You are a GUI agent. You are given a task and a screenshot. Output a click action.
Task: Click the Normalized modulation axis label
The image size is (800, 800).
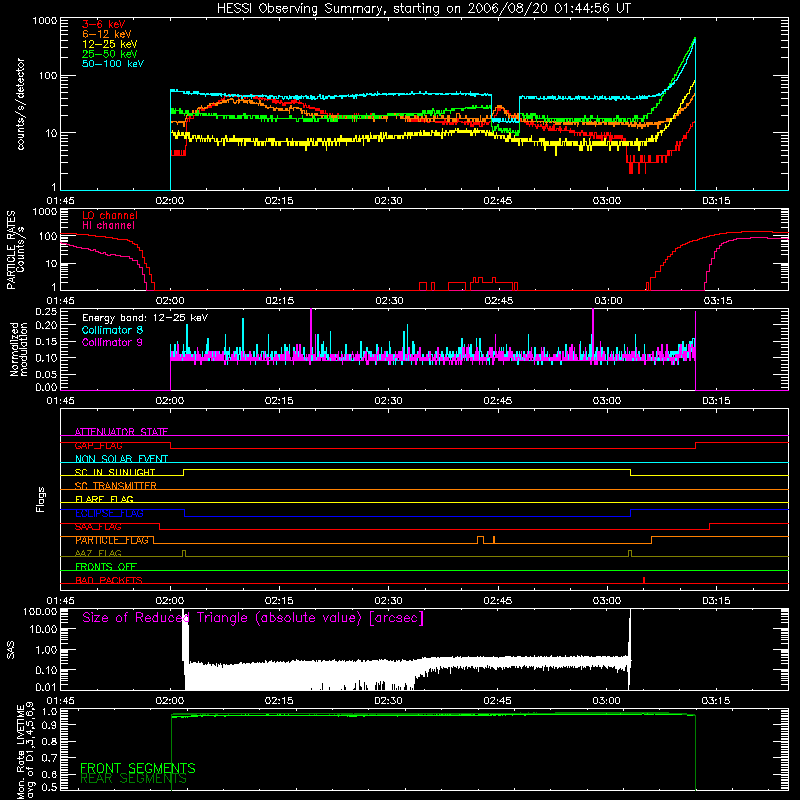tap(19, 349)
